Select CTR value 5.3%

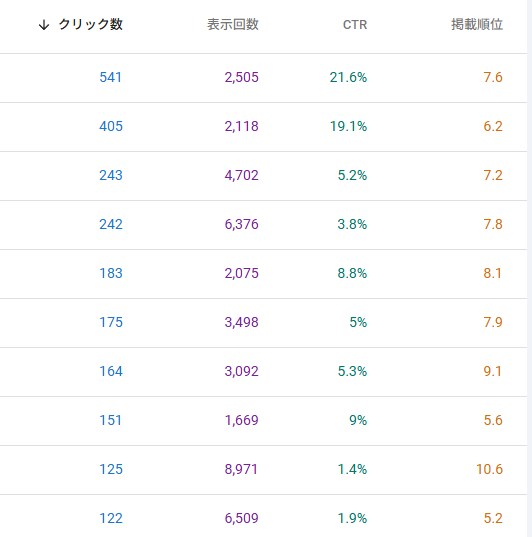pos(352,371)
